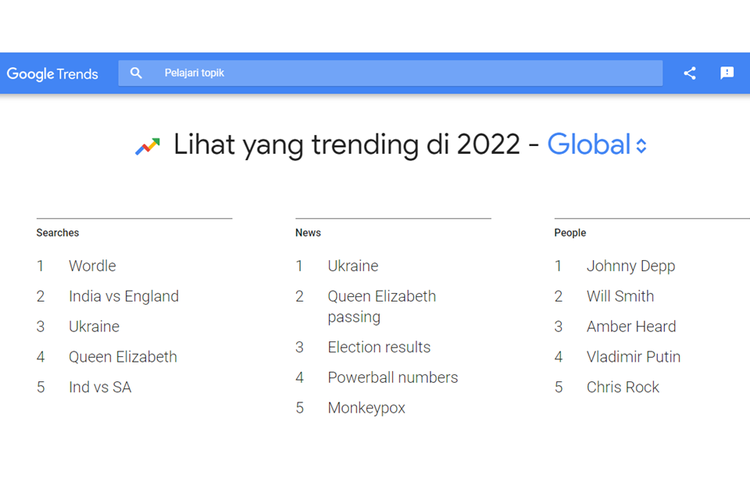Open Johnny Depp in People list
Screen dimensions: 750x500
631,266
